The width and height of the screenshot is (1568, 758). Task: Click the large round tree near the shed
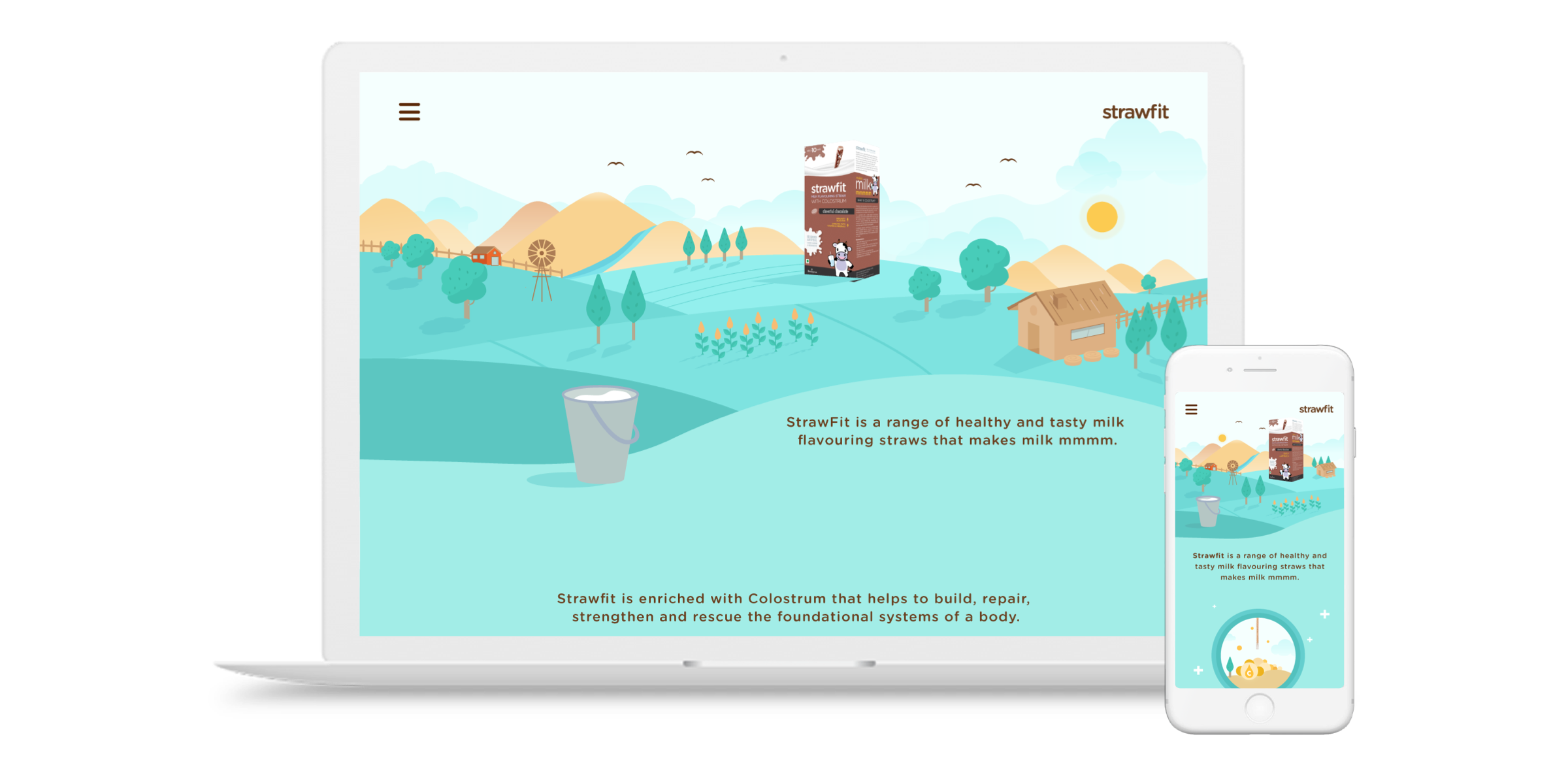pyautogui.click(x=984, y=265)
